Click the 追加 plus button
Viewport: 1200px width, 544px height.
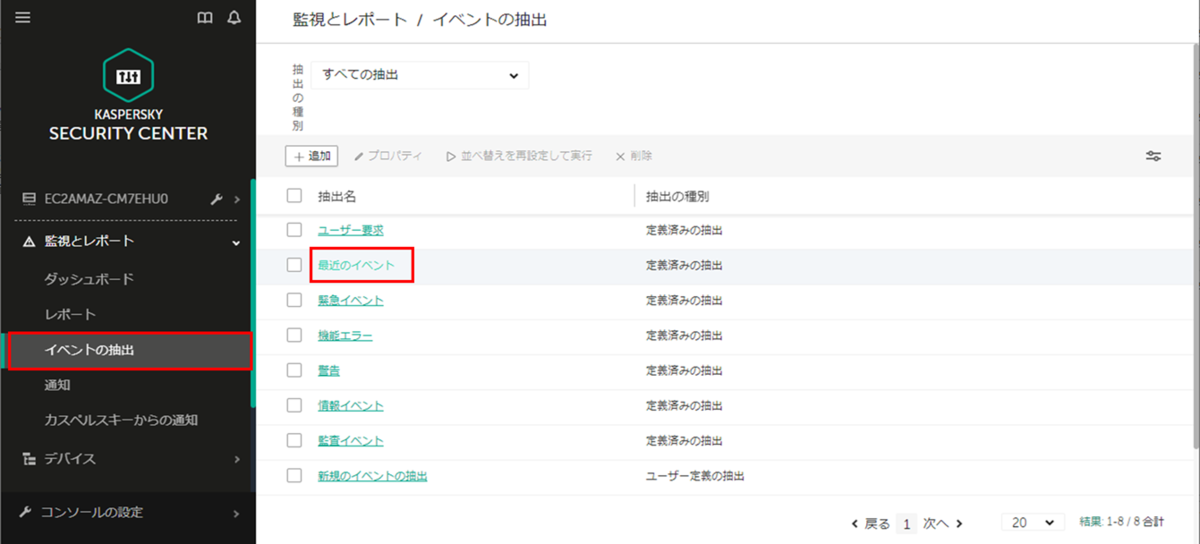click(311, 156)
